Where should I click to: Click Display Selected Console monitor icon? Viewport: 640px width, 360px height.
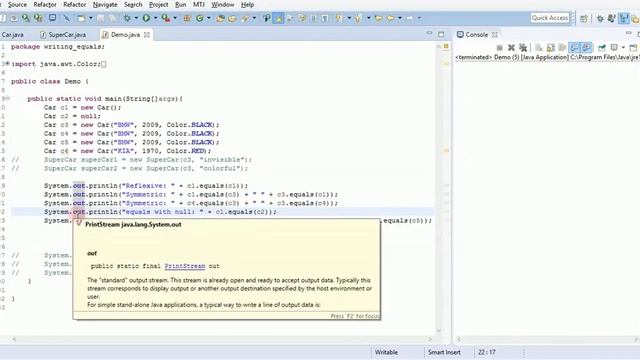click(614, 48)
